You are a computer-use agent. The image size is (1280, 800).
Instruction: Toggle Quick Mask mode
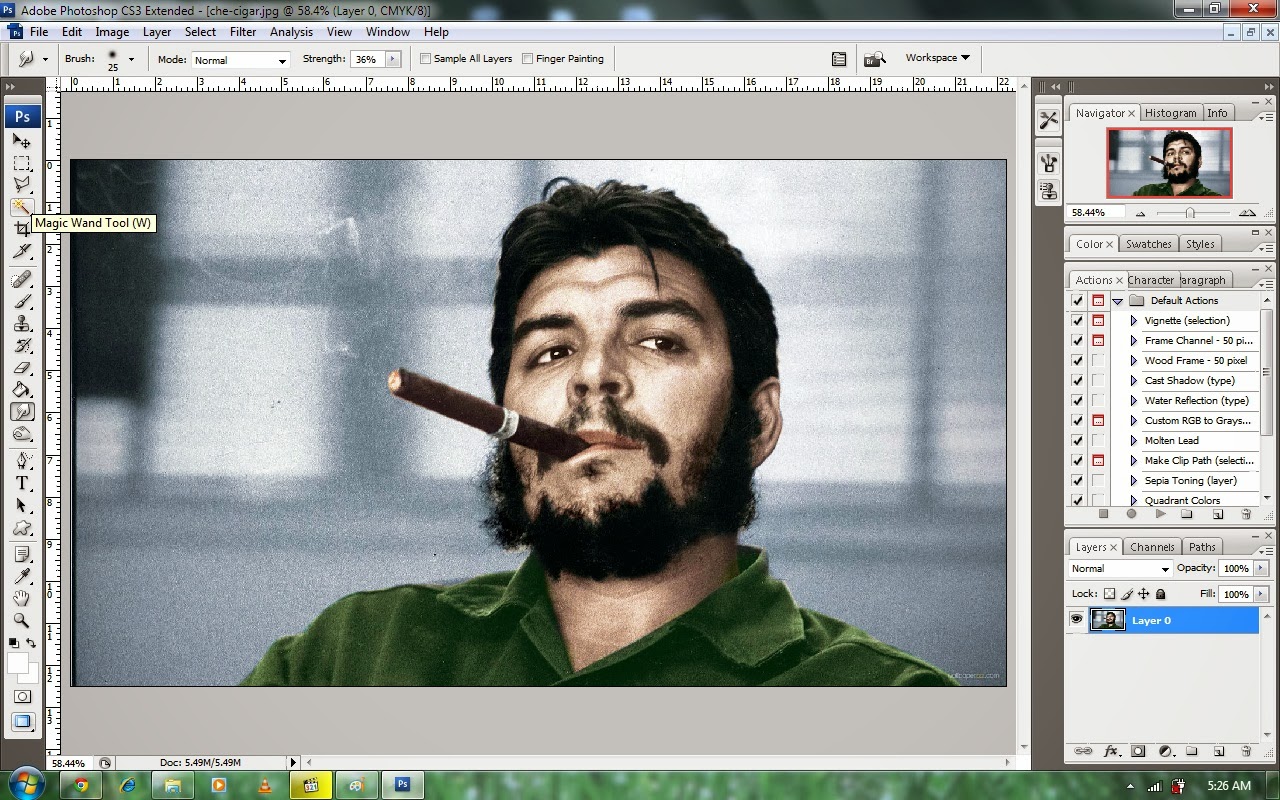pyautogui.click(x=22, y=697)
